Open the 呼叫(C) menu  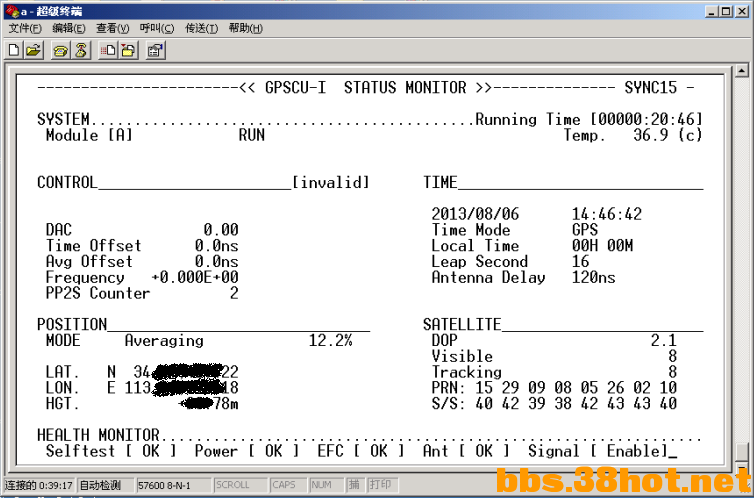pos(157,28)
